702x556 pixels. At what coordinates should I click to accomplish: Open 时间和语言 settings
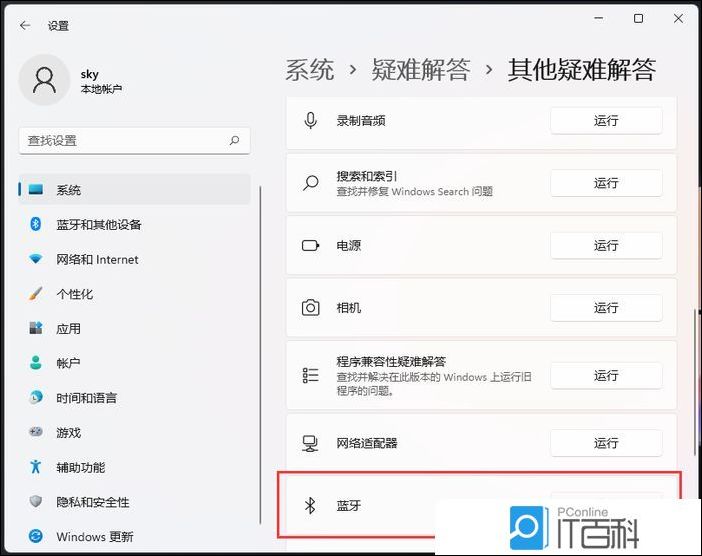pyautogui.click(x=134, y=398)
